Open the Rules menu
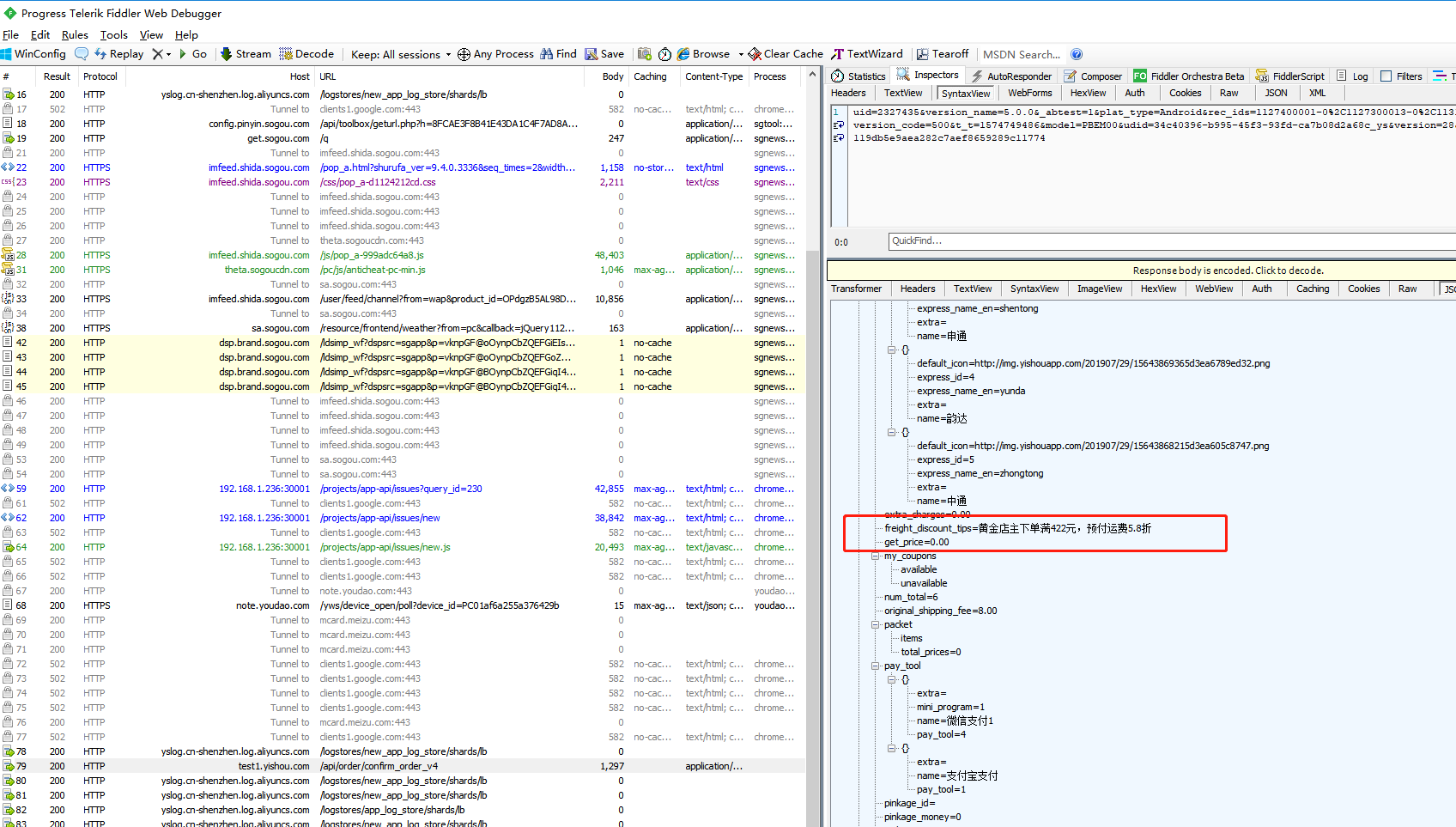The image size is (1456, 827). click(75, 34)
